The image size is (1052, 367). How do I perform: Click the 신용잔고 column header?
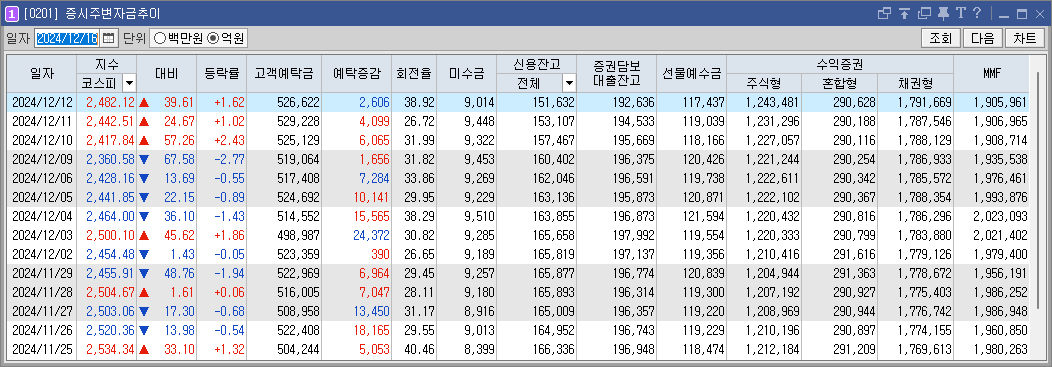tap(536, 64)
